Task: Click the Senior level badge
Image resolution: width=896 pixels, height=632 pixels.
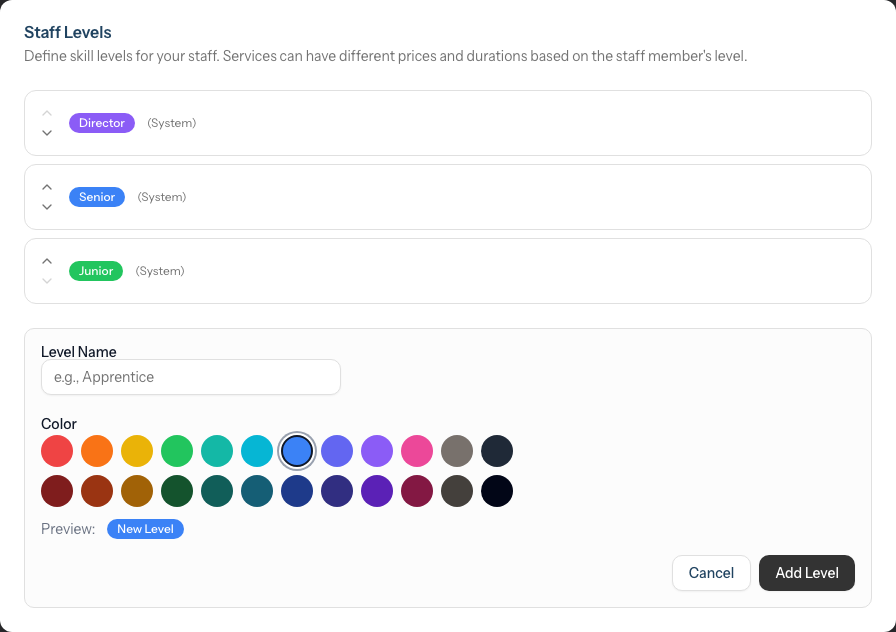Action: pos(97,197)
